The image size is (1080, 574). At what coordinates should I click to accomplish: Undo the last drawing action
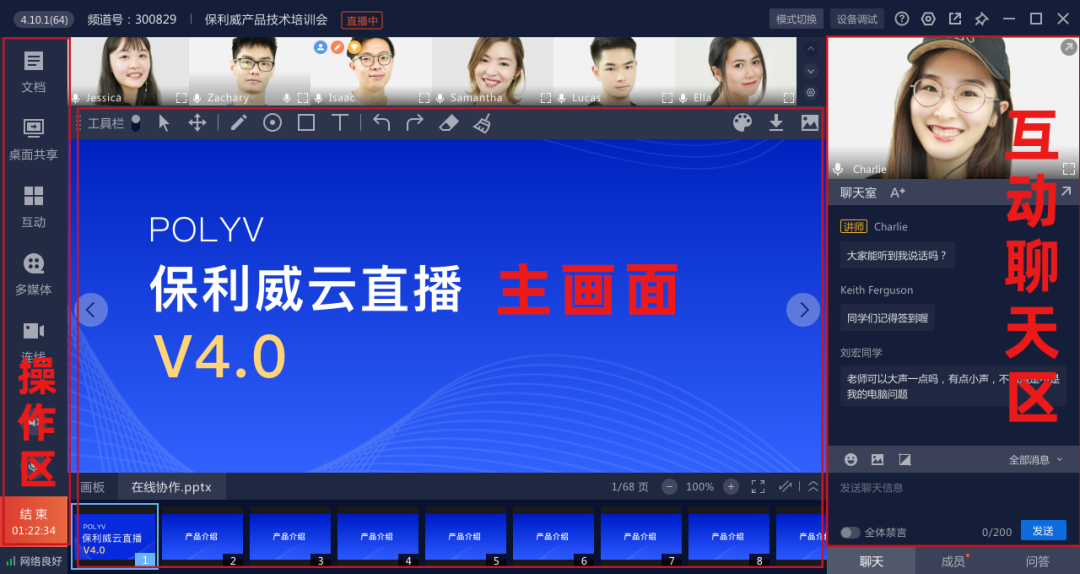[381, 122]
